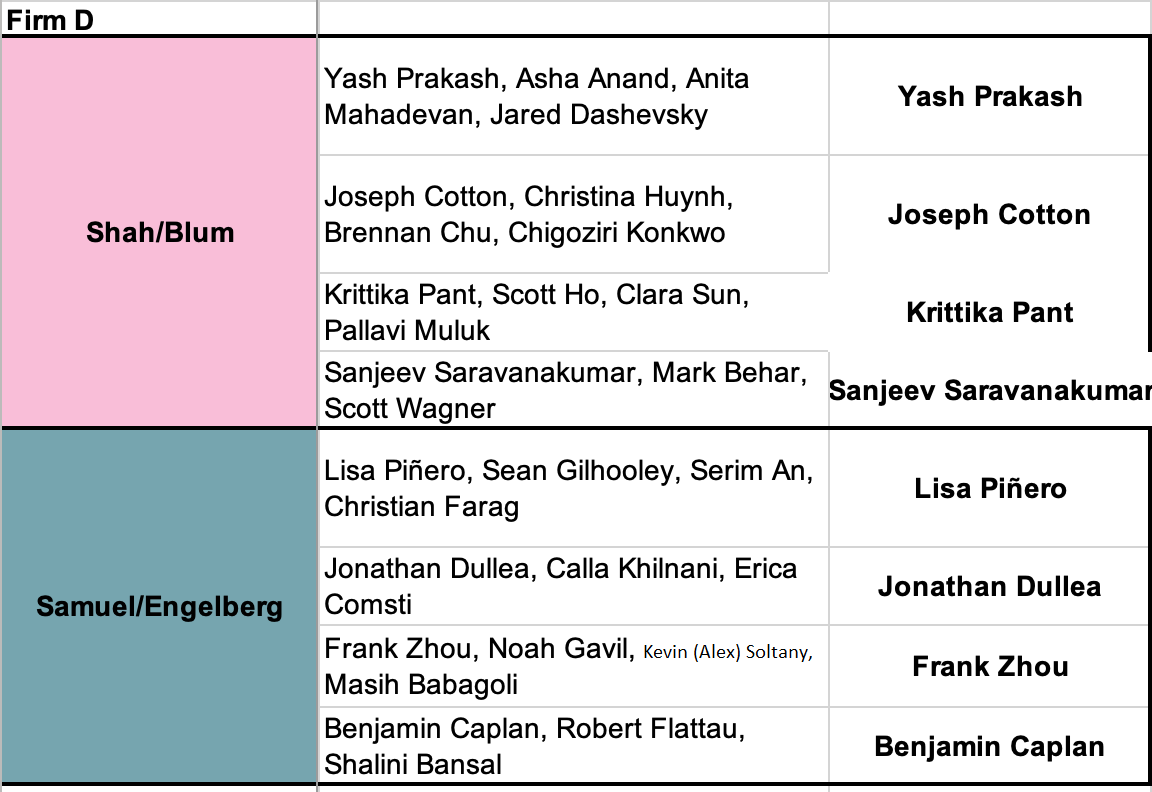Select the bold Sanjeev Saravanakumar cell
This screenshot has width=1152, height=792.
(x=989, y=390)
